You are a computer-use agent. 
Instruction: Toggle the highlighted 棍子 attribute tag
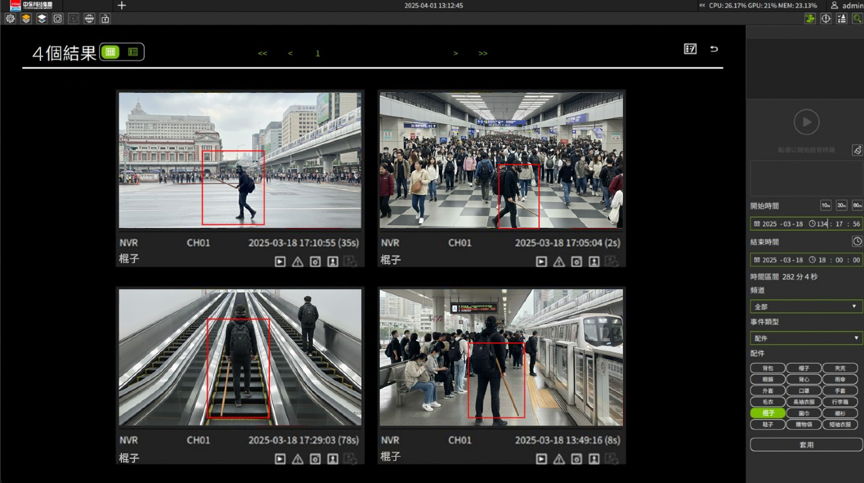coord(767,412)
